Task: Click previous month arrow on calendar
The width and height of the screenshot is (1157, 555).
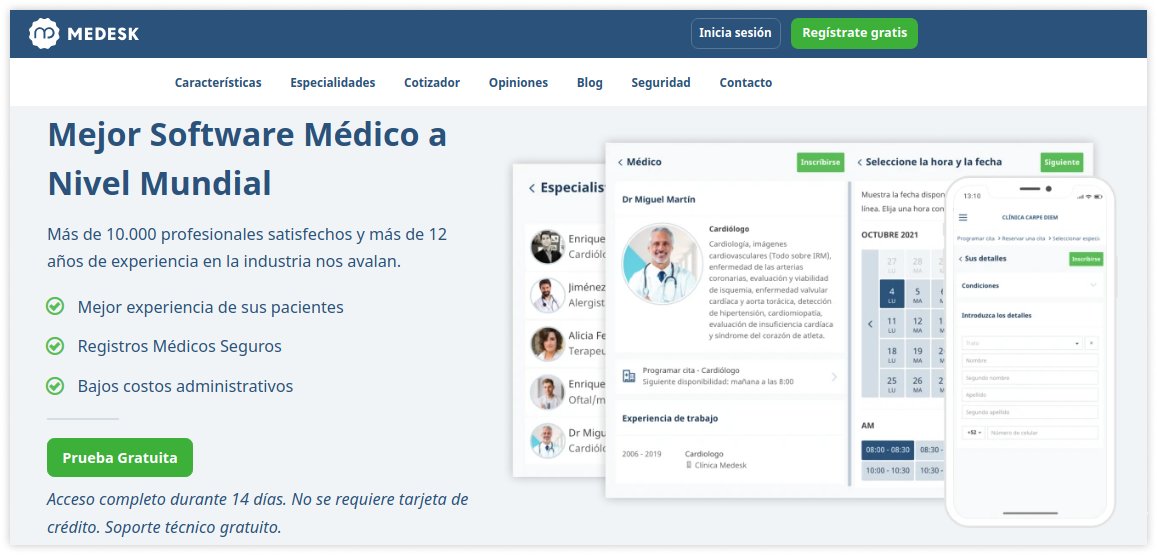Action: coord(870,324)
